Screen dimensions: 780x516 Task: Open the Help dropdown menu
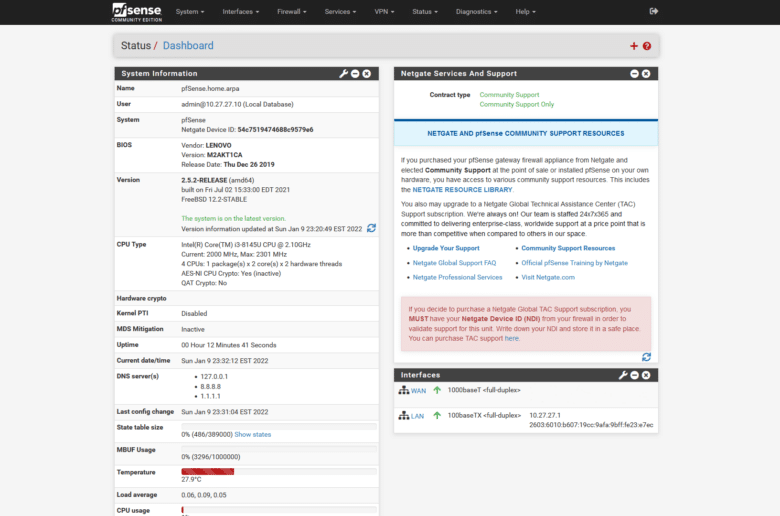[x=525, y=11]
